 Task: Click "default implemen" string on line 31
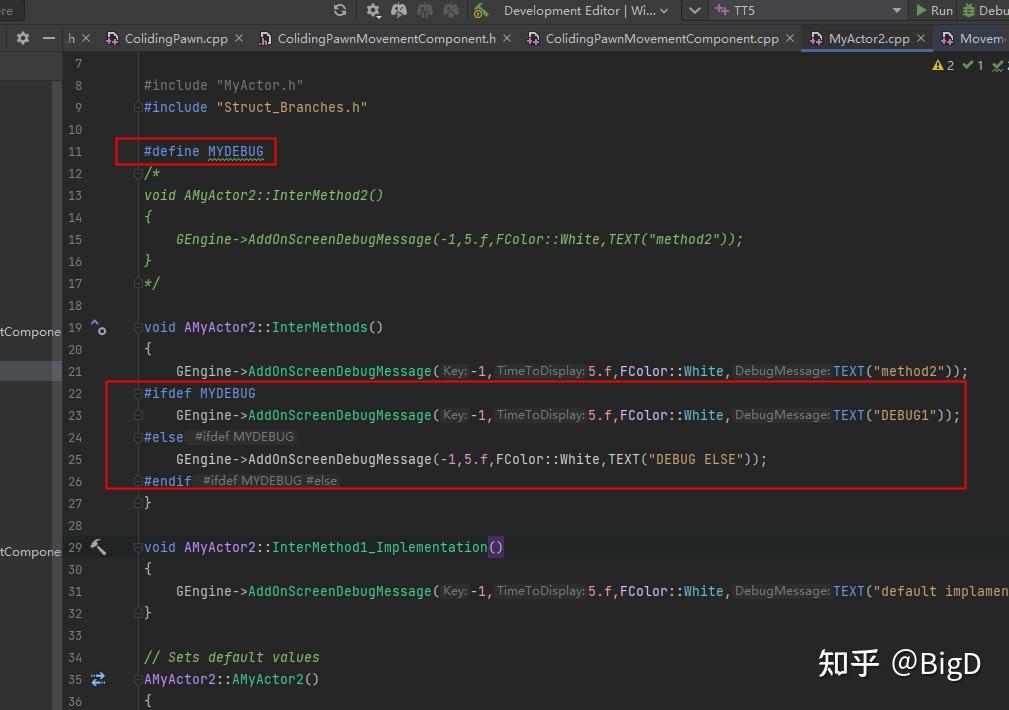click(x=941, y=591)
